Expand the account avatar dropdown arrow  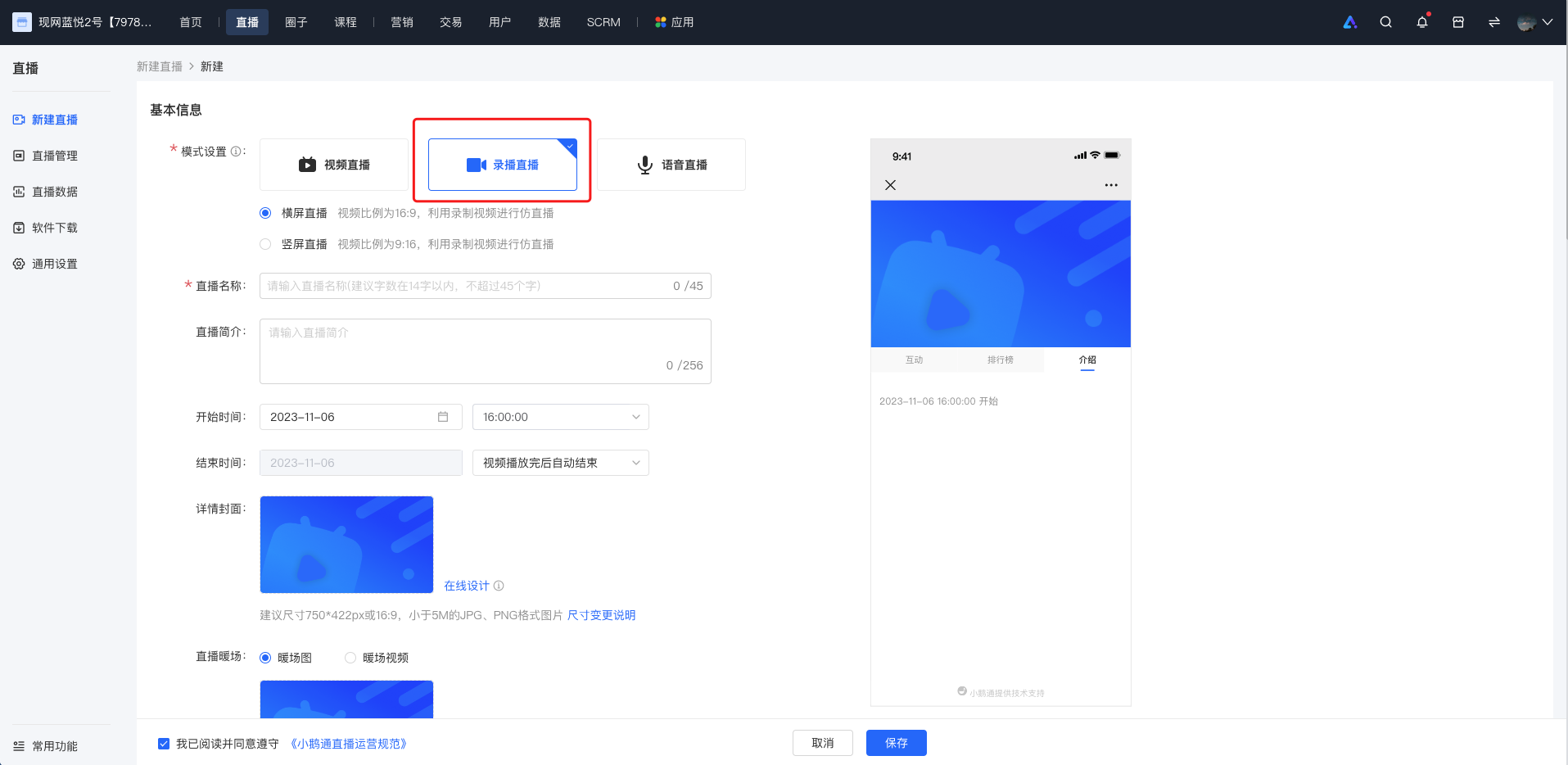point(1547,22)
